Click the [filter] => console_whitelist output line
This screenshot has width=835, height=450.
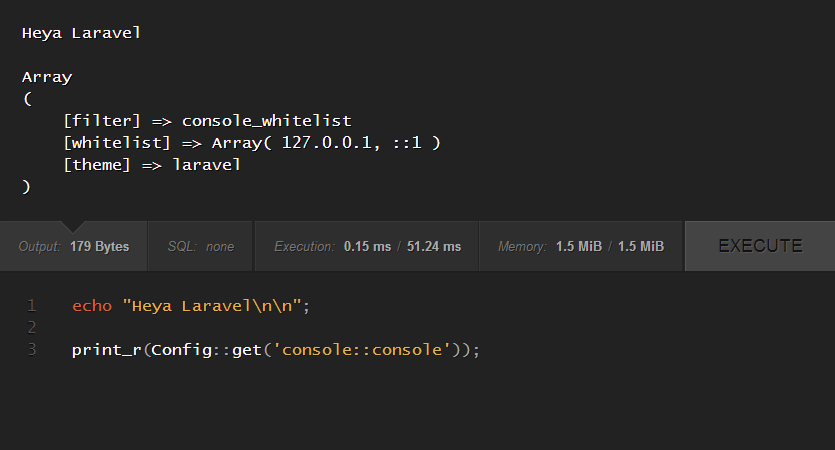(x=206, y=121)
